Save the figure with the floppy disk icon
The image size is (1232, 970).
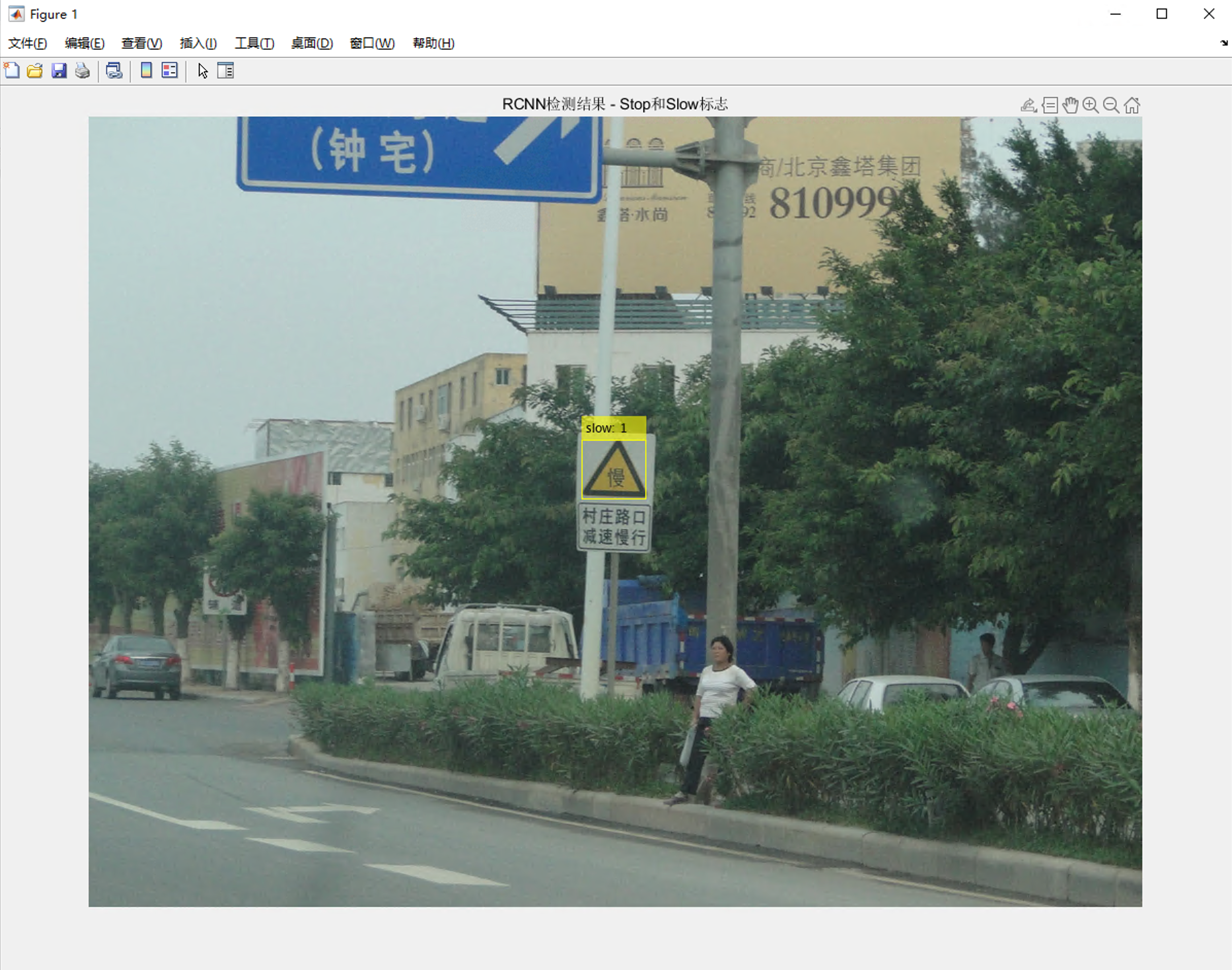pyautogui.click(x=59, y=71)
